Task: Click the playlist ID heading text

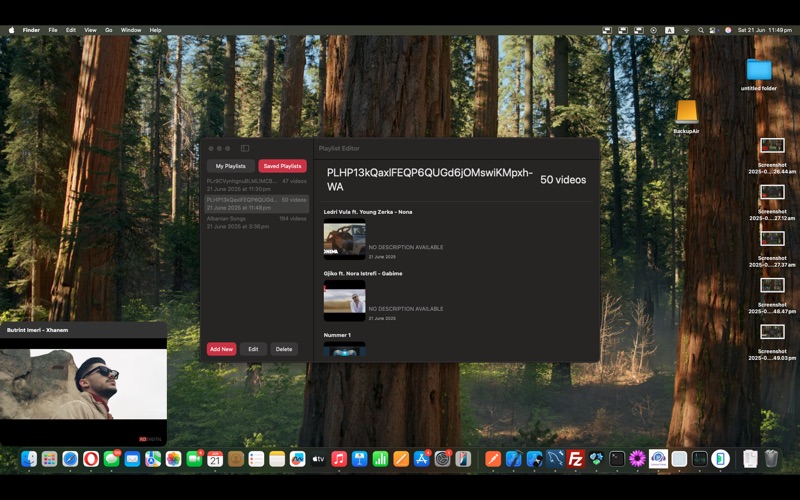Action: 430,180
